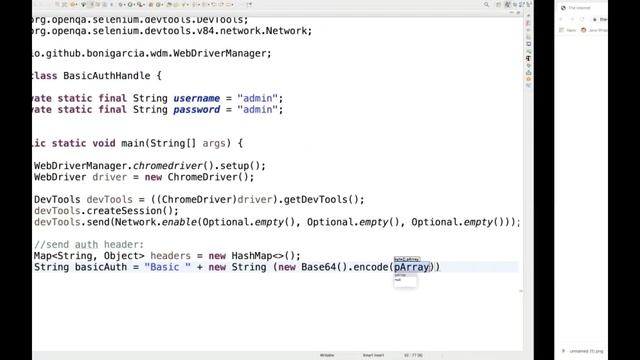This screenshot has height=360, width=640.
Task: Maximize the editor area
Action: click(518, 13)
